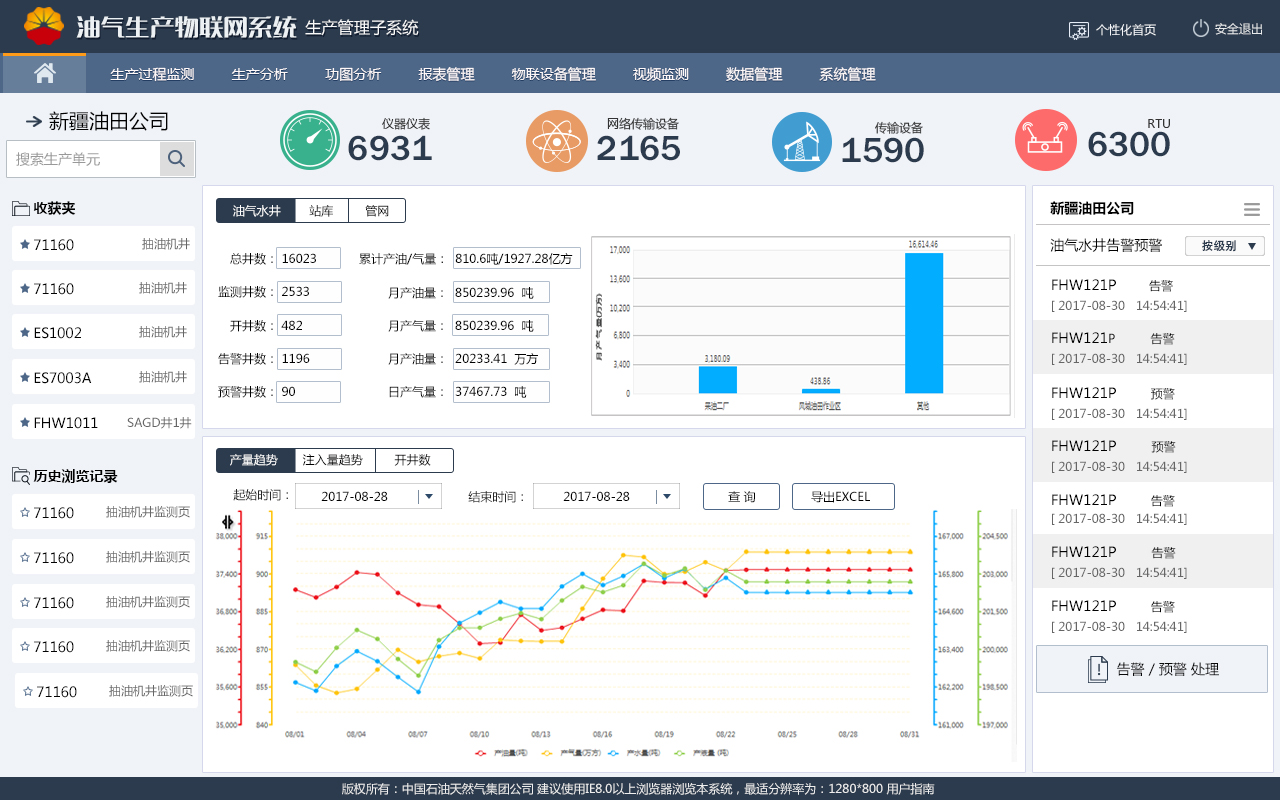Click the favorites folder icon
The width and height of the screenshot is (1280, 800).
coord(20,208)
